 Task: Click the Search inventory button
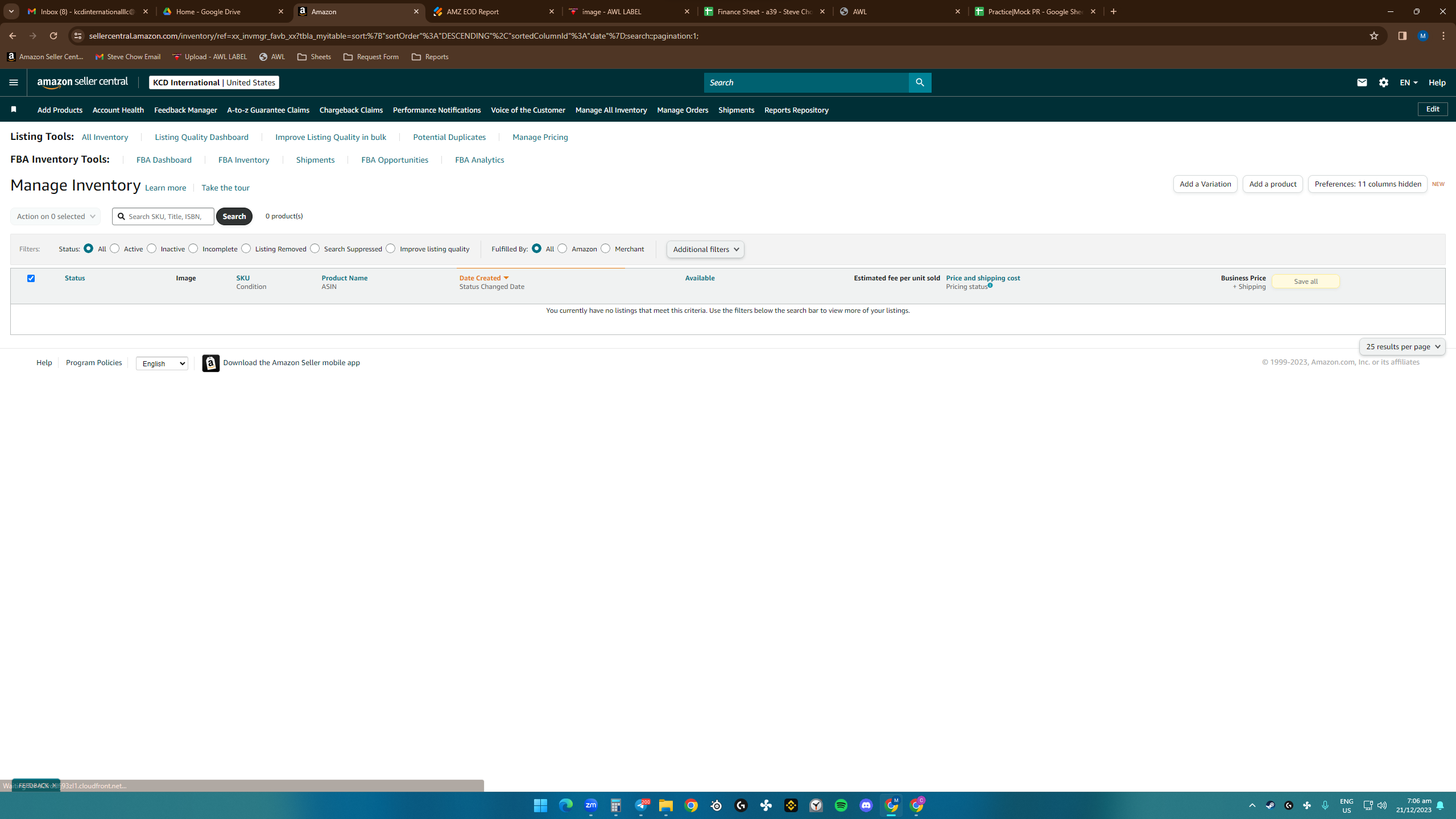(234, 216)
